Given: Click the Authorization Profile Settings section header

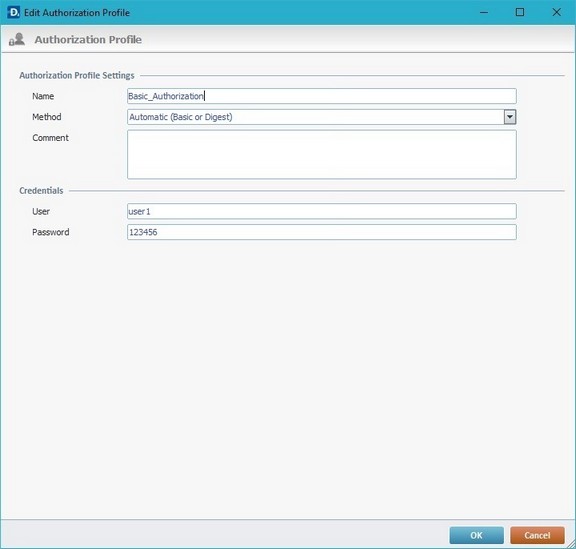Looking at the screenshot, I should click(x=77, y=75).
